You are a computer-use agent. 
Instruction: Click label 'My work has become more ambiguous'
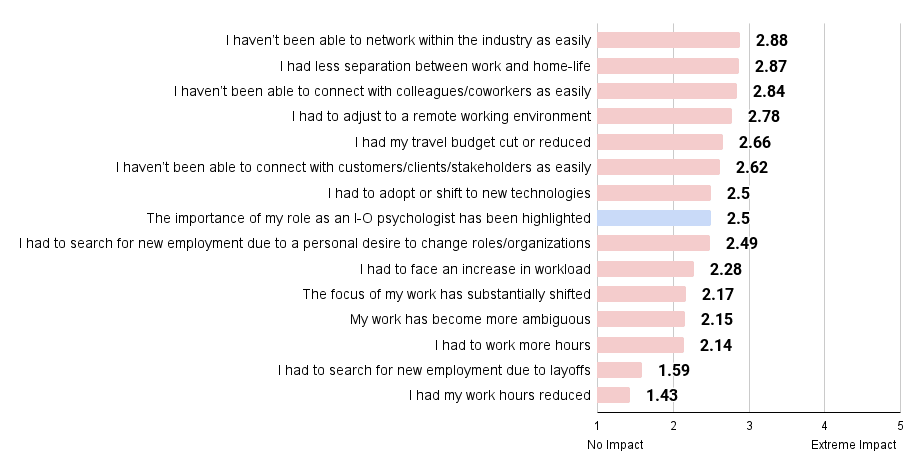click(x=470, y=319)
